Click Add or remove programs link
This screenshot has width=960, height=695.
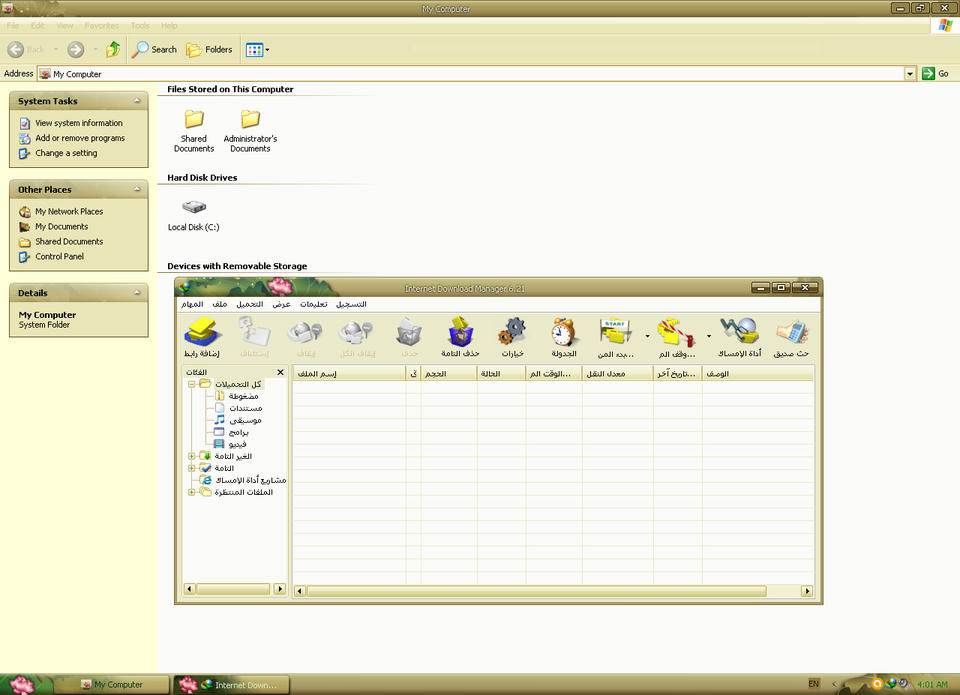(x=80, y=138)
